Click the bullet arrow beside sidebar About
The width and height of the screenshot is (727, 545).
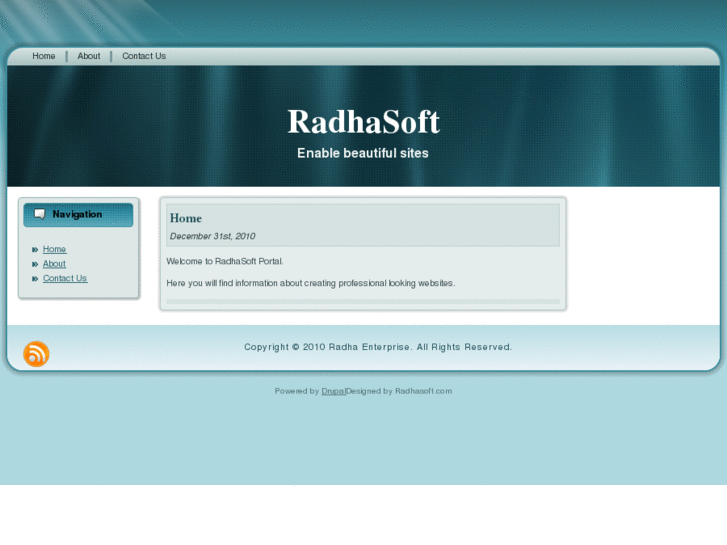tap(35, 264)
